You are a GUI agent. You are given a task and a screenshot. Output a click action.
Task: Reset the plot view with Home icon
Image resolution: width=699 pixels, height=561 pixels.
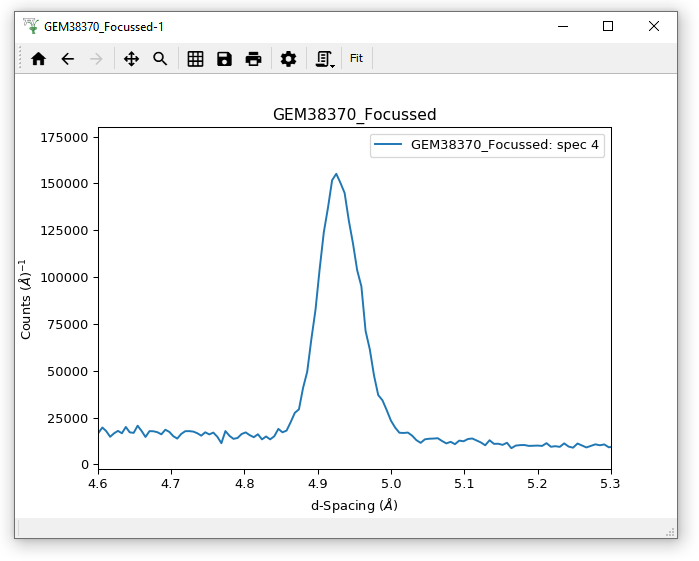[38, 59]
